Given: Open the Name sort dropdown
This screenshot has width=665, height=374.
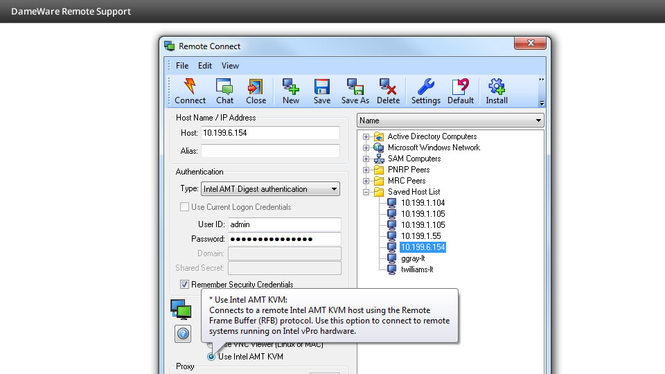Looking at the screenshot, I should click(x=450, y=120).
